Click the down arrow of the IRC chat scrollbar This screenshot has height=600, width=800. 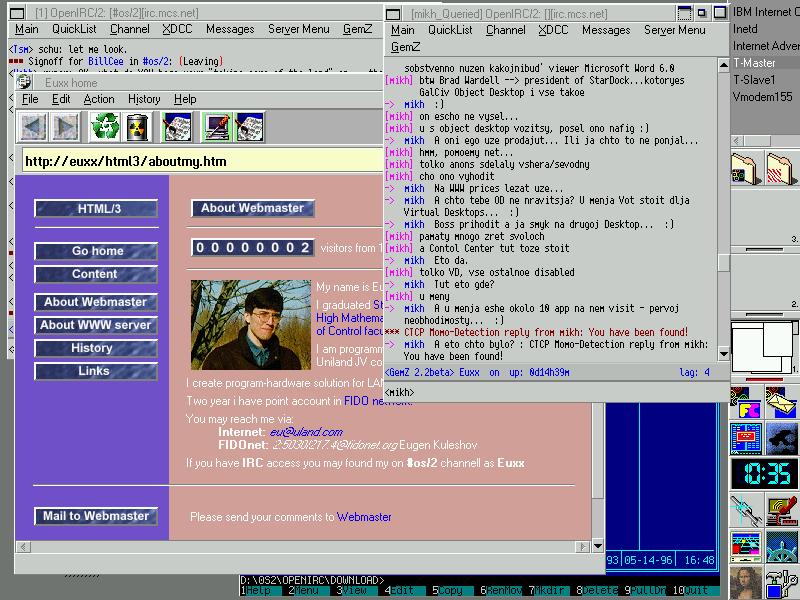coord(723,353)
